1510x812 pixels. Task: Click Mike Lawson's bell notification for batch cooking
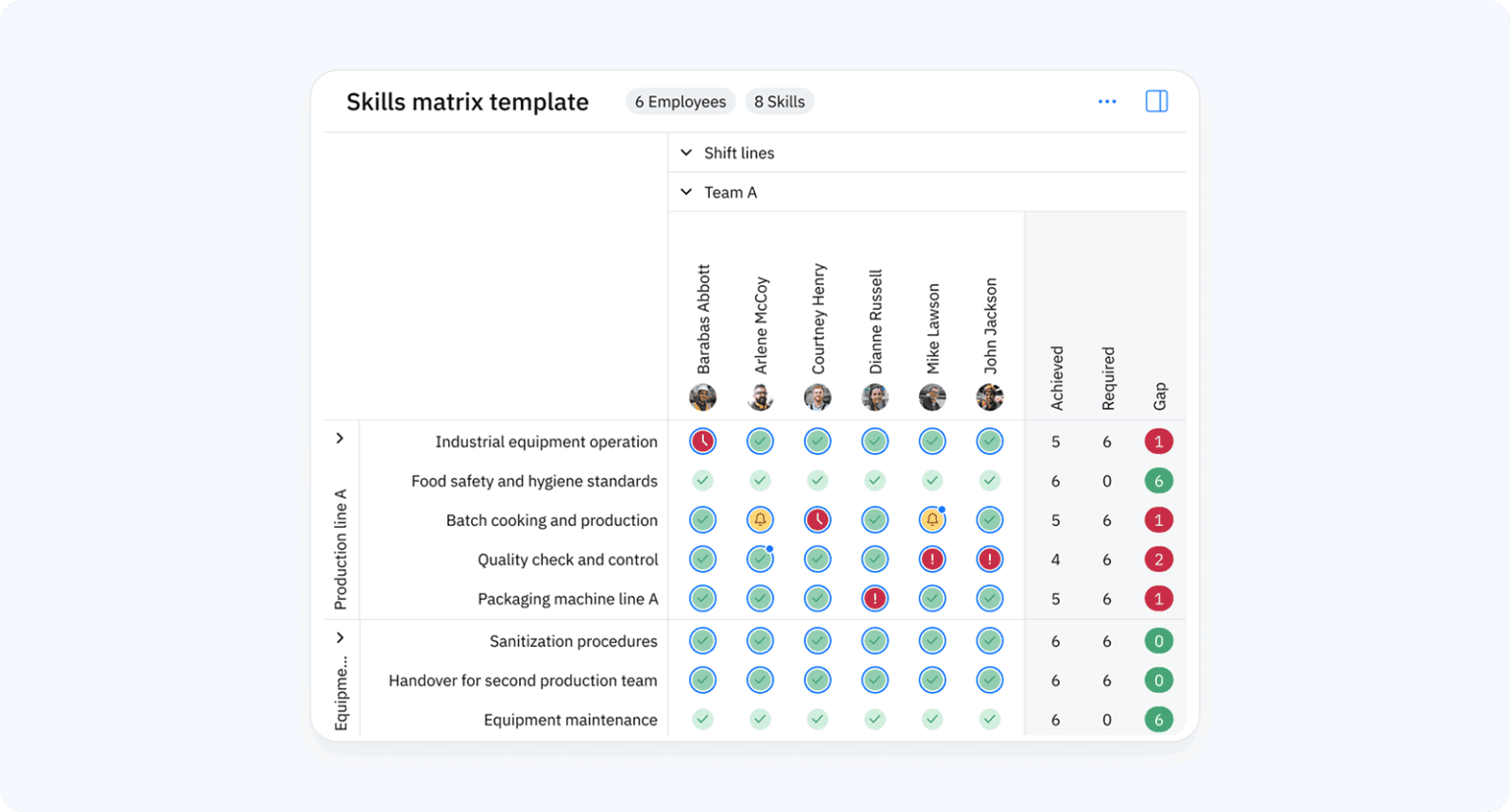tap(932, 520)
